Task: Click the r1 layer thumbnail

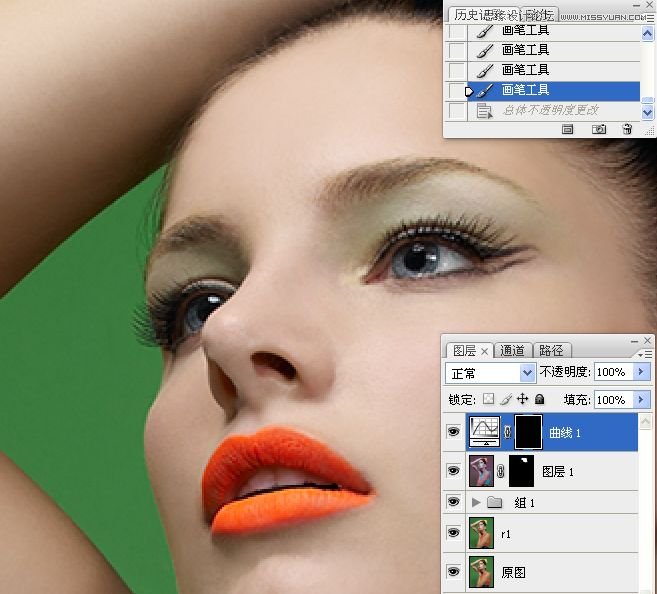Action: click(481, 533)
